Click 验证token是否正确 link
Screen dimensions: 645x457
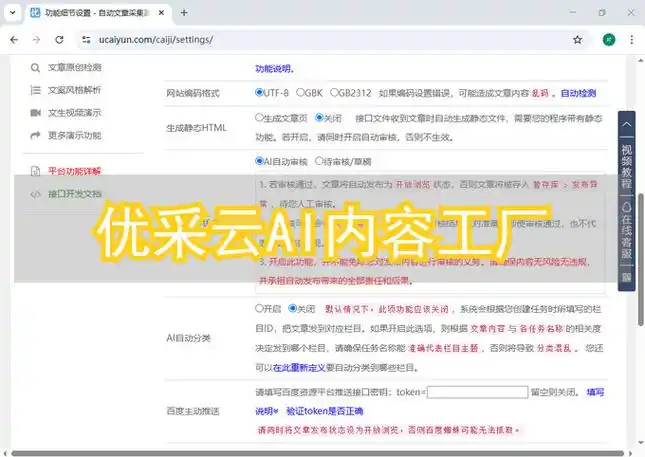325,411
